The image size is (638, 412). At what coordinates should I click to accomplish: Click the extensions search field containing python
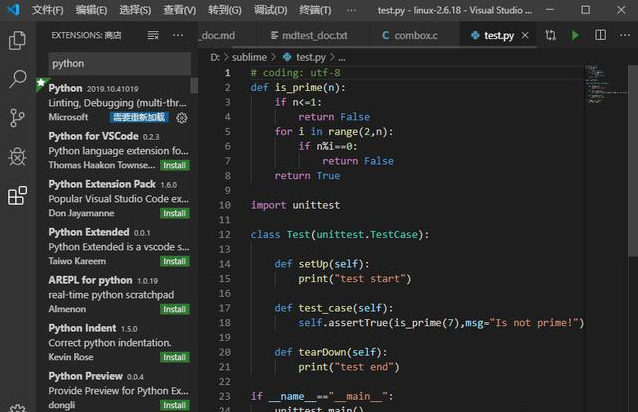pos(120,63)
